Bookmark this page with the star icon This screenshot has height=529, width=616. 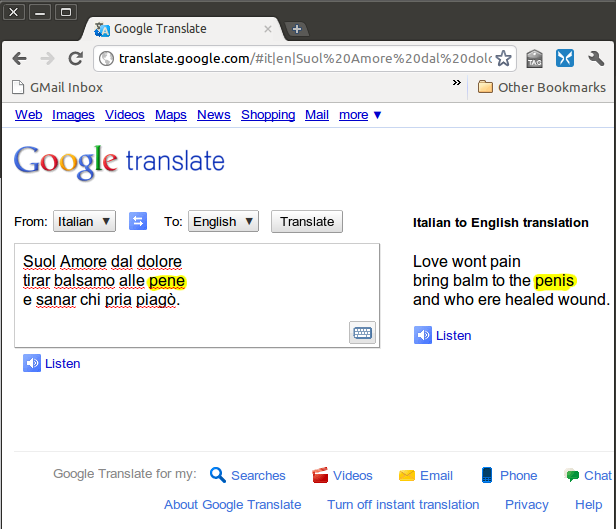tap(503, 59)
